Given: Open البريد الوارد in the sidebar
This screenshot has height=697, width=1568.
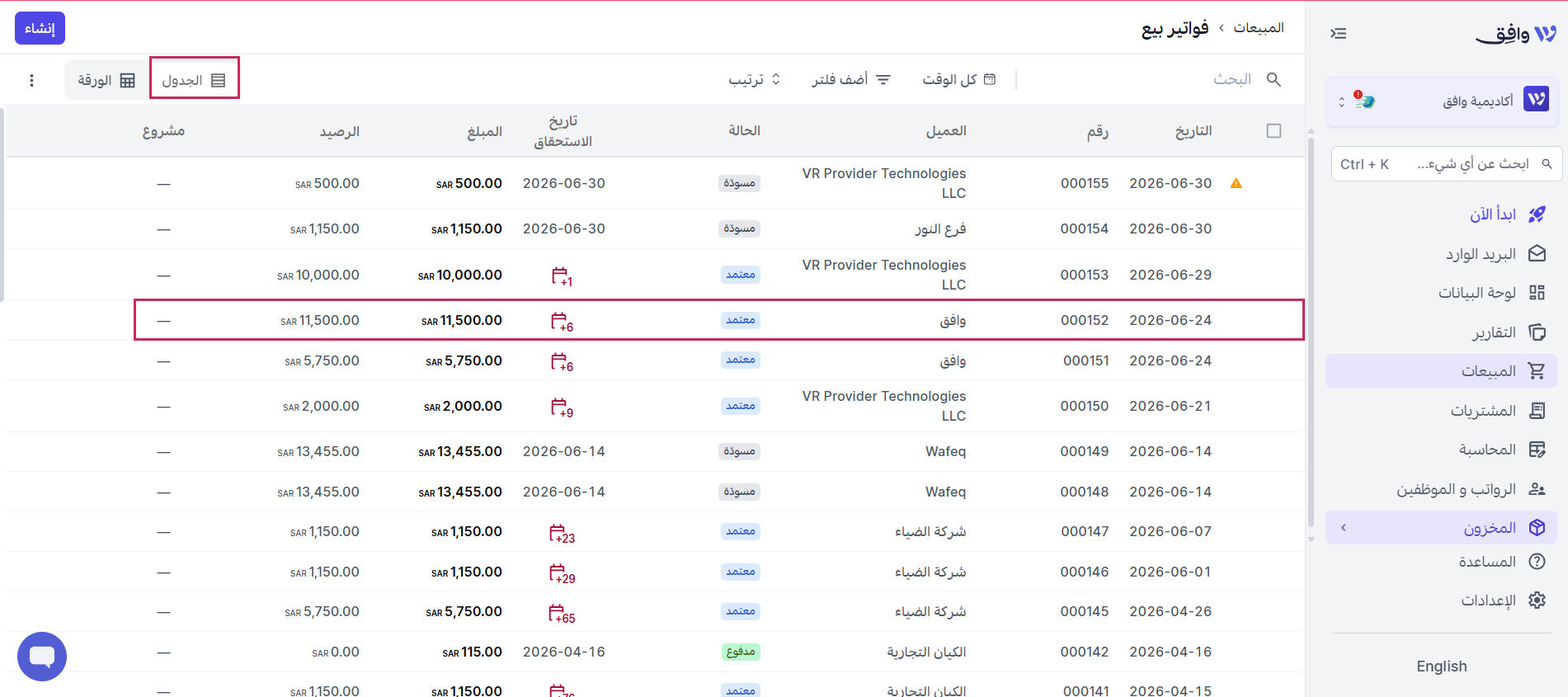Looking at the screenshot, I should click(x=1441, y=253).
